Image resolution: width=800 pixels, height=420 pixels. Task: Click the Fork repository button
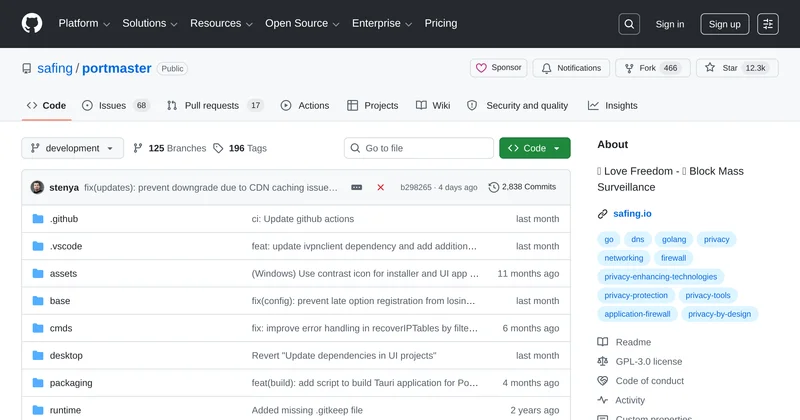(x=649, y=68)
